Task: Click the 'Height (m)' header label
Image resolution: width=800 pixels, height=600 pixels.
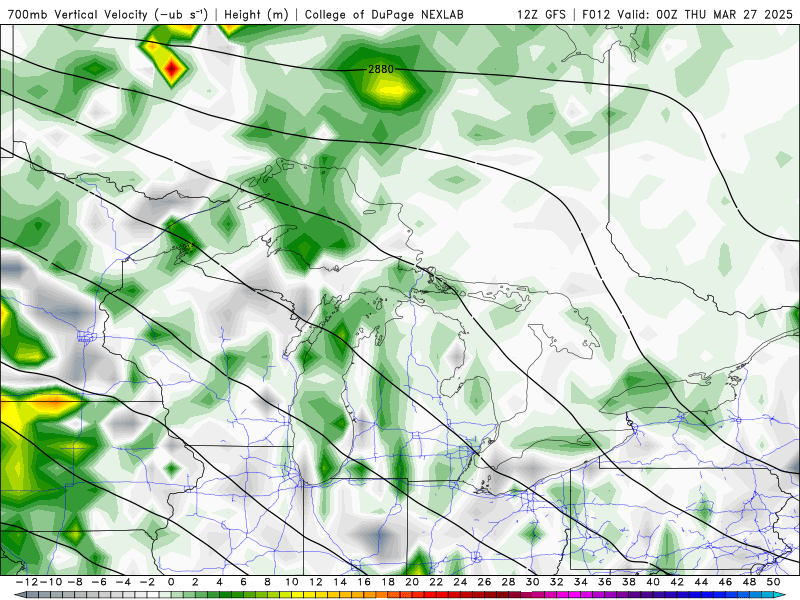Action: pos(256,14)
